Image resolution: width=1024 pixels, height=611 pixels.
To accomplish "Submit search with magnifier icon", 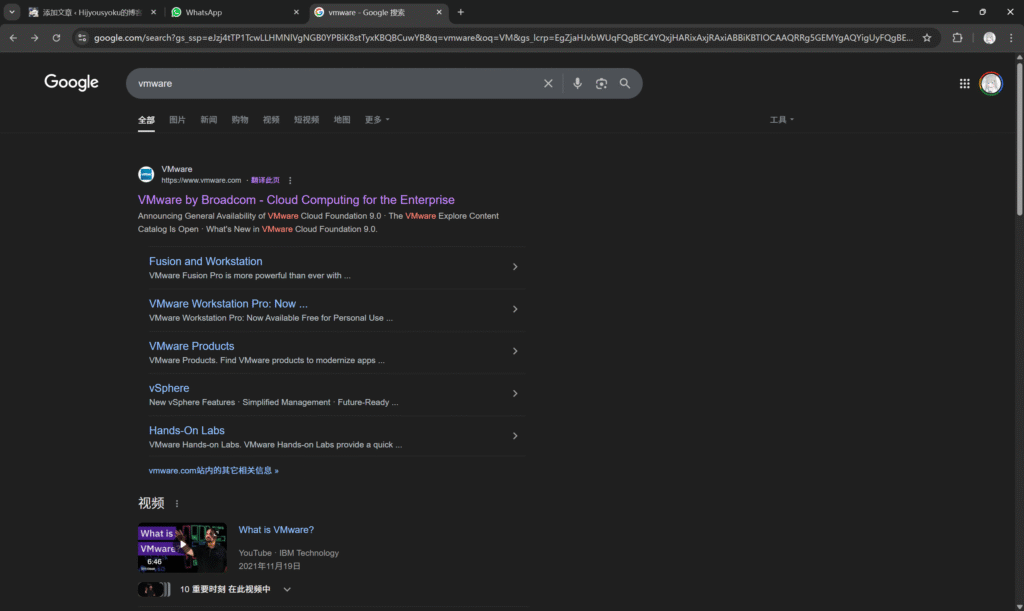I will click(625, 84).
